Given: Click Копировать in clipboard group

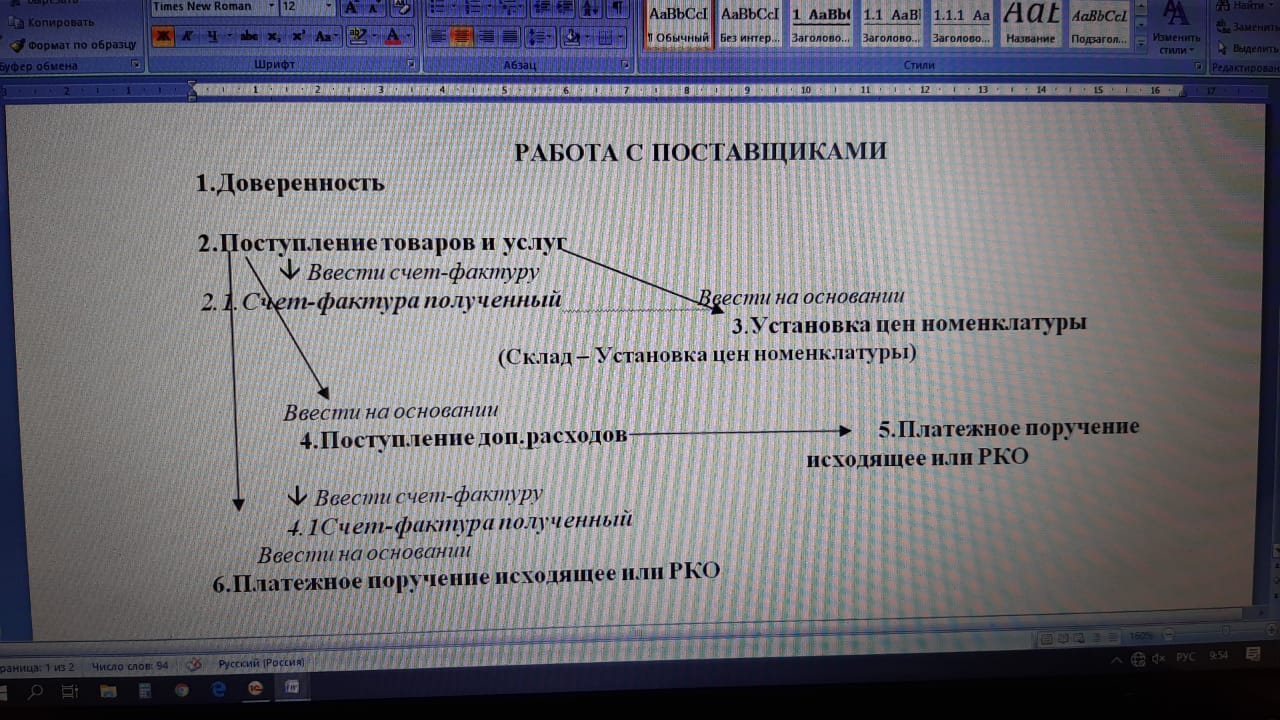Looking at the screenshot, I should pos(52,21).
